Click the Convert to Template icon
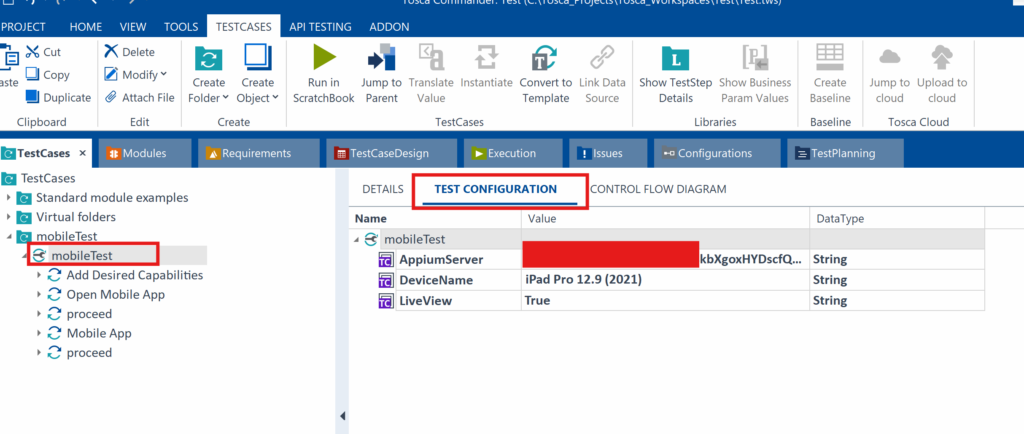The image size is (1024, 434). tap(545, 57)
